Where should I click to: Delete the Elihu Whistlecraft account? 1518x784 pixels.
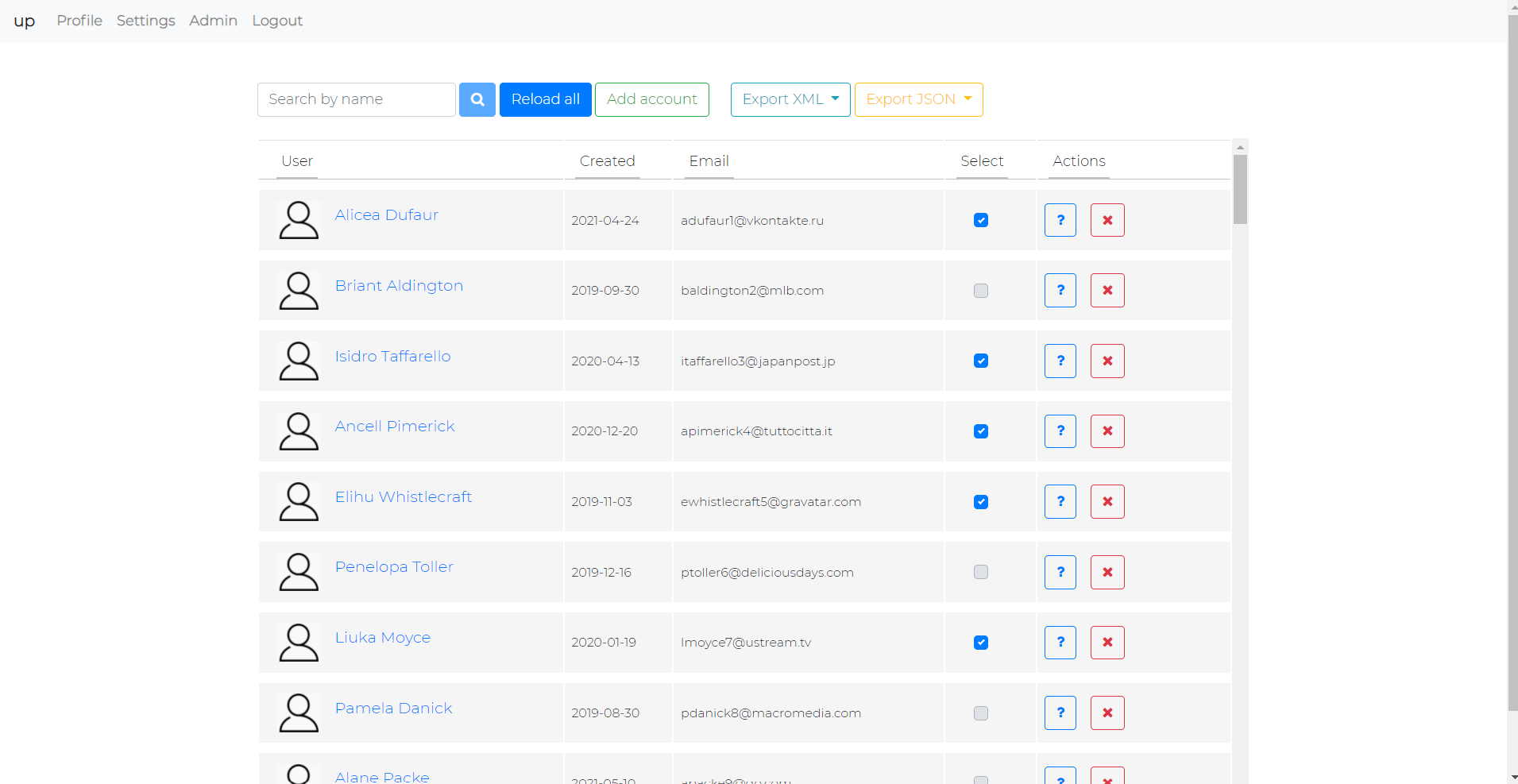1107,502
